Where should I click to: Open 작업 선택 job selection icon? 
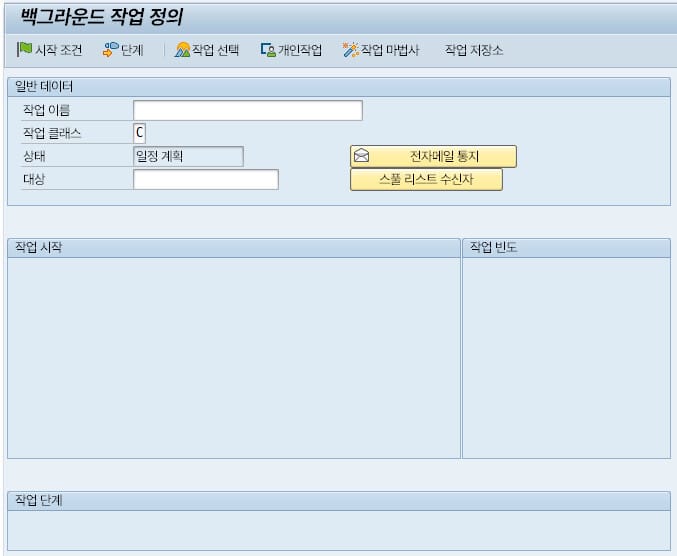point(183,50)
